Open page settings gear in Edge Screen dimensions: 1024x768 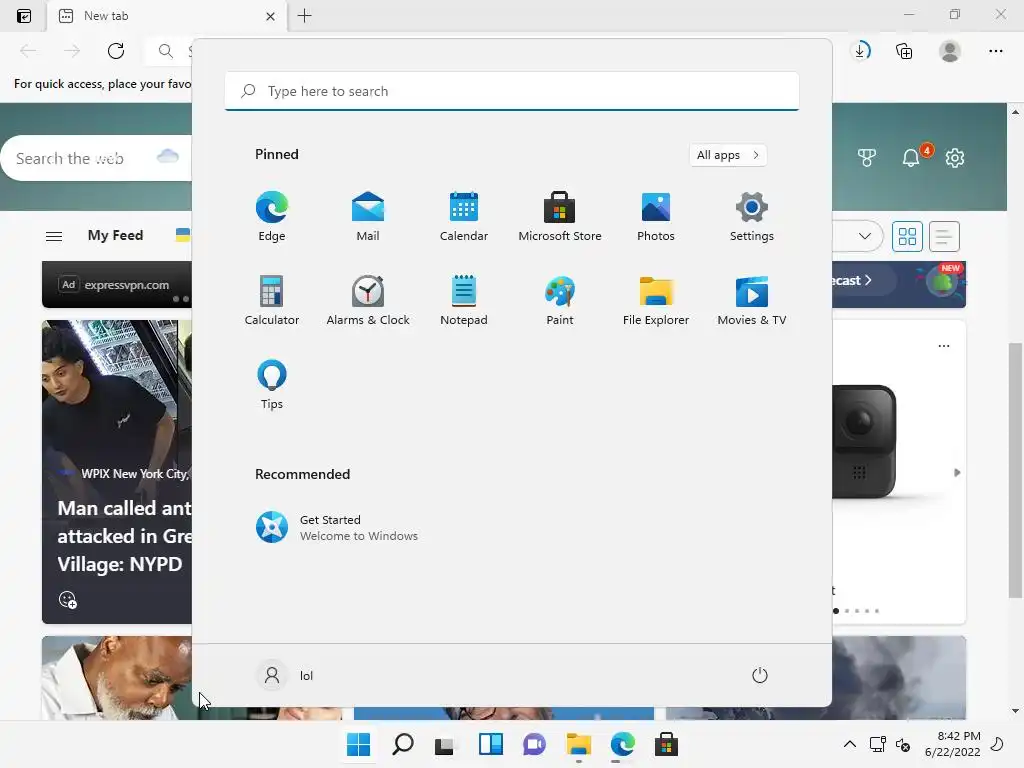[x=955, y=157]
